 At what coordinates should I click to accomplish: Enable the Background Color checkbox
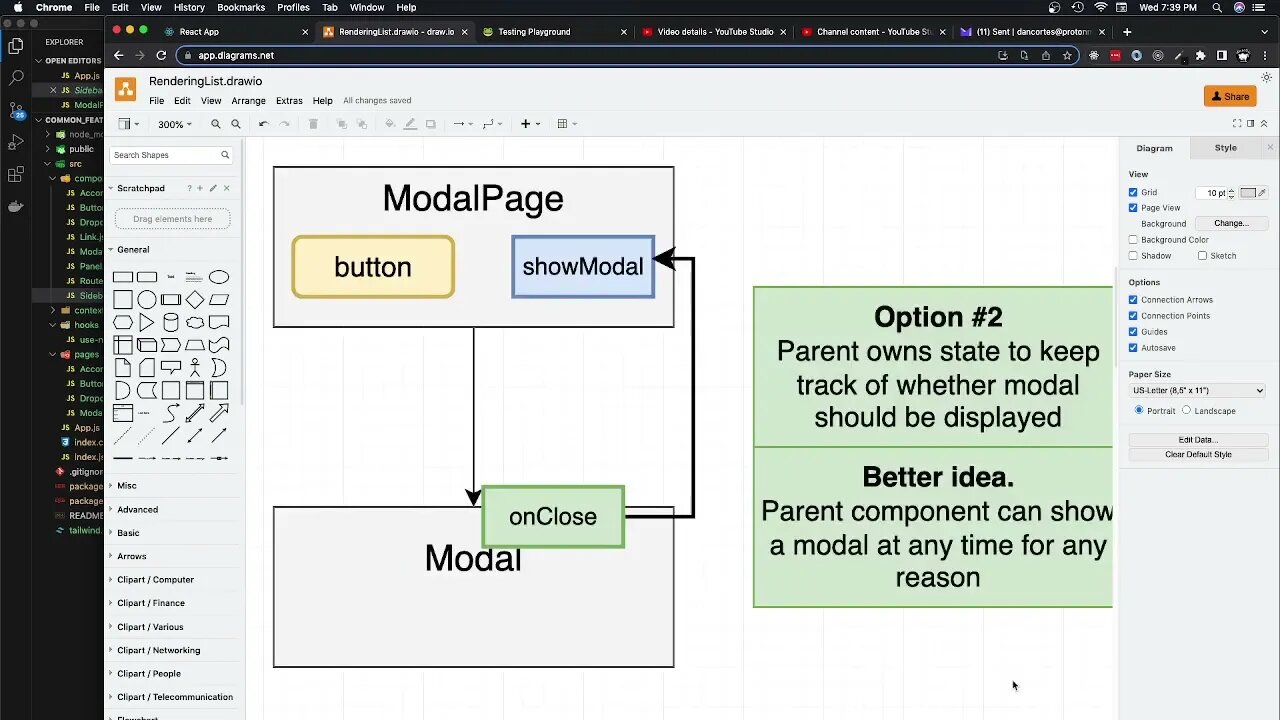1133,240
